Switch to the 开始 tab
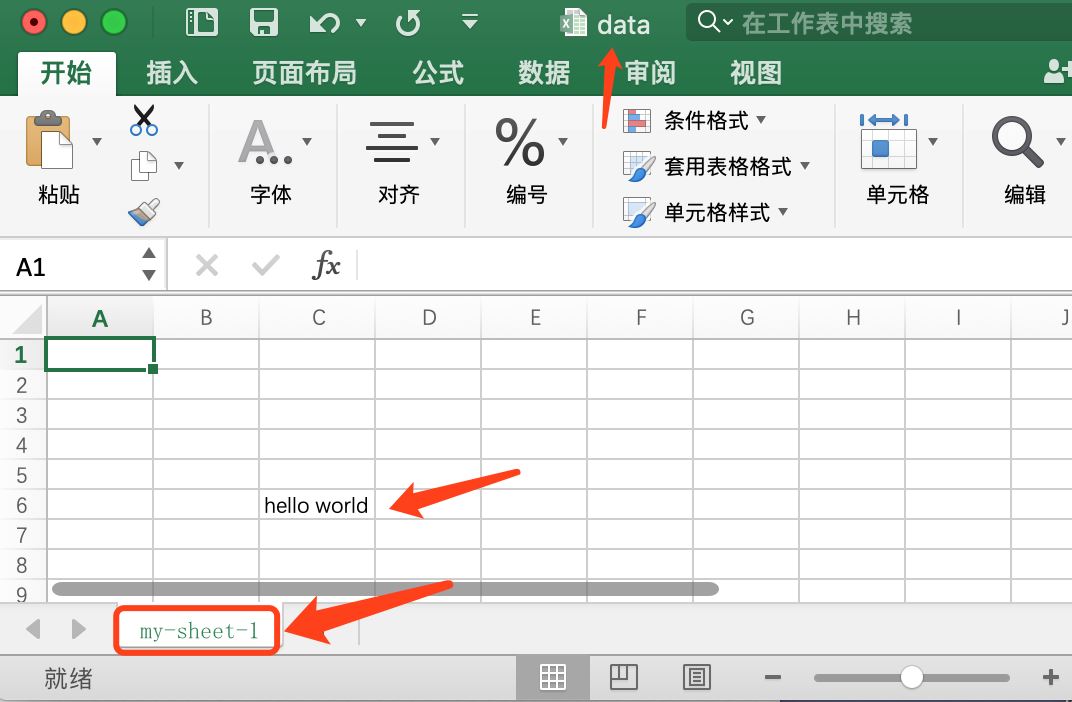Image resolution: width=1072 pixels, height=702 pixels. [66, 72]
